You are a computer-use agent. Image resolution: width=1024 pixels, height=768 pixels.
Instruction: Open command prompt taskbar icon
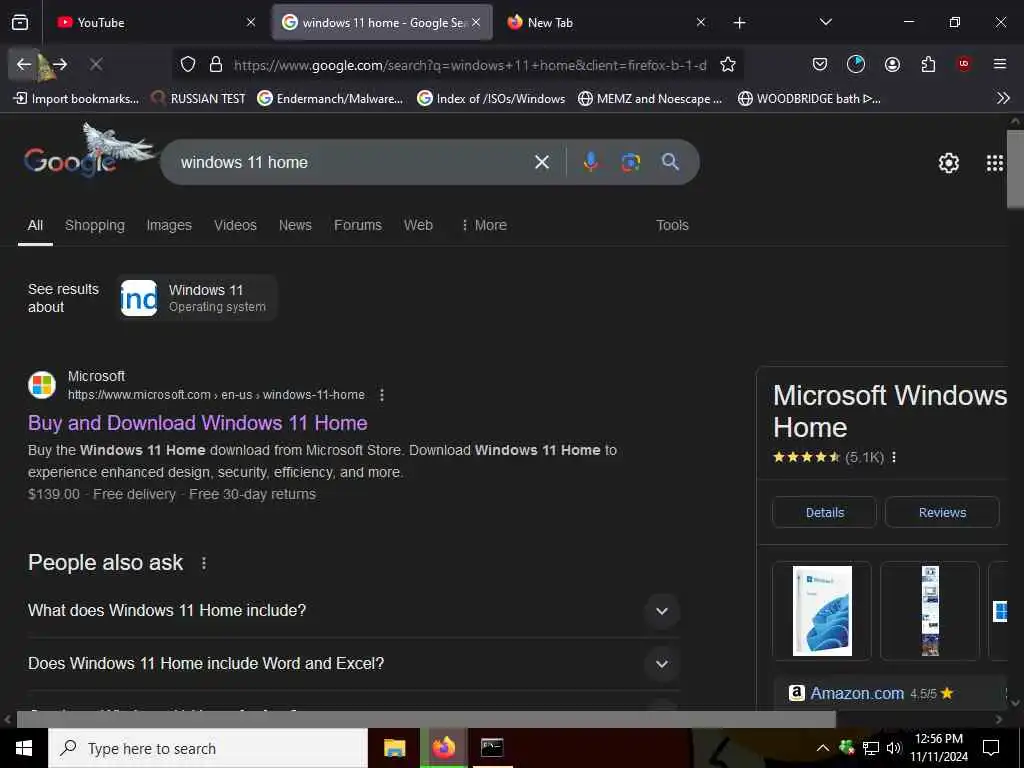(492, 748)
